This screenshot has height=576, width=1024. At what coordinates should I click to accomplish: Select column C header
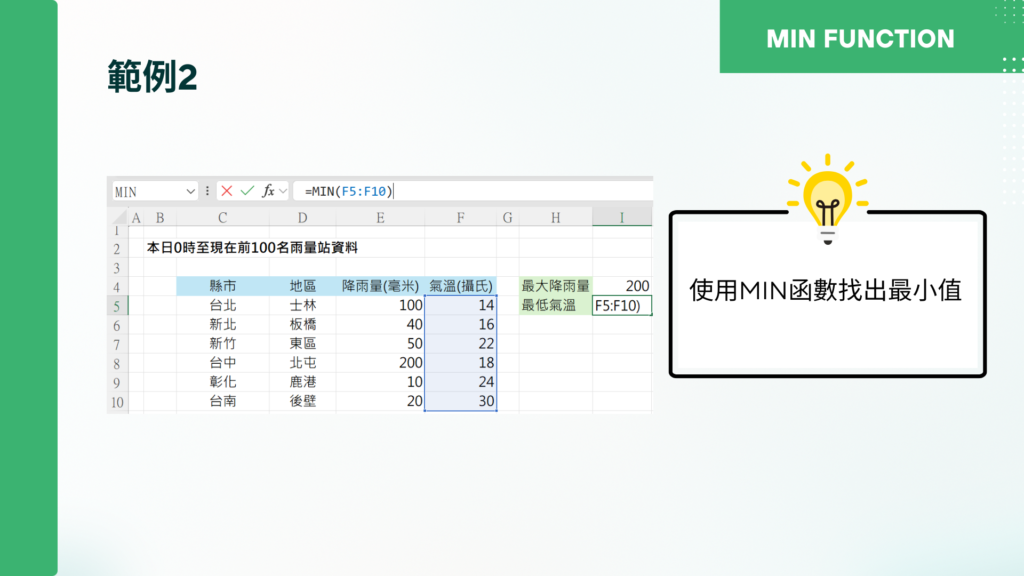223,217
